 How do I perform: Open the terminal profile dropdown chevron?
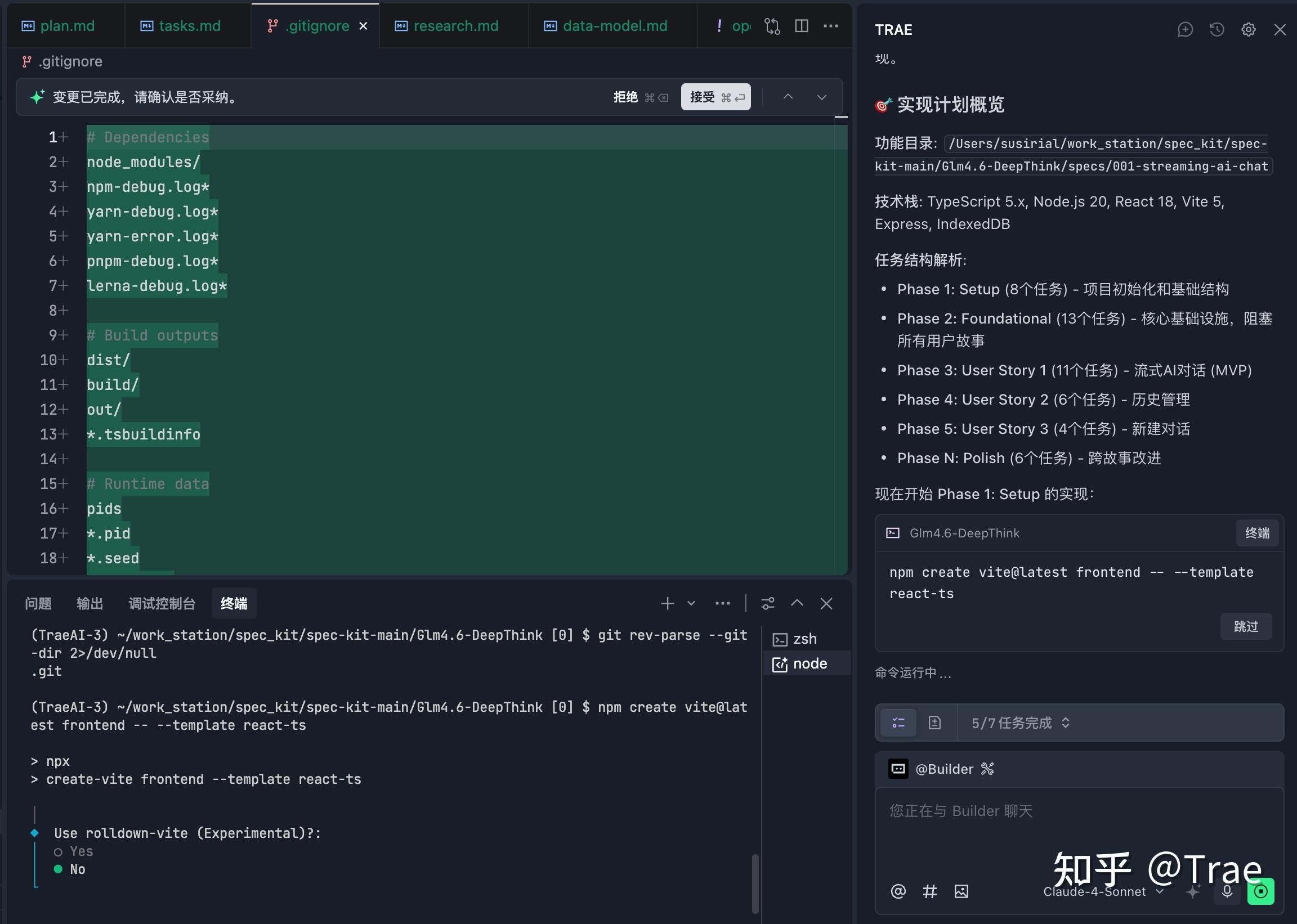[x=691, y=603]
